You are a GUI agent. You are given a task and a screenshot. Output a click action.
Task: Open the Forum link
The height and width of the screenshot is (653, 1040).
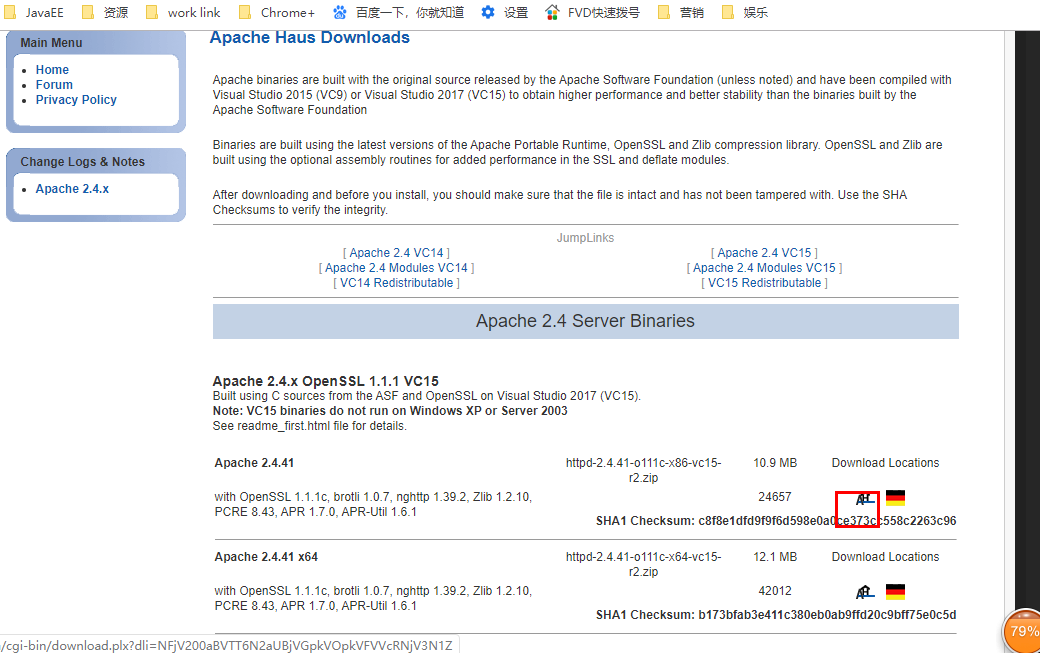coord(54,85)
